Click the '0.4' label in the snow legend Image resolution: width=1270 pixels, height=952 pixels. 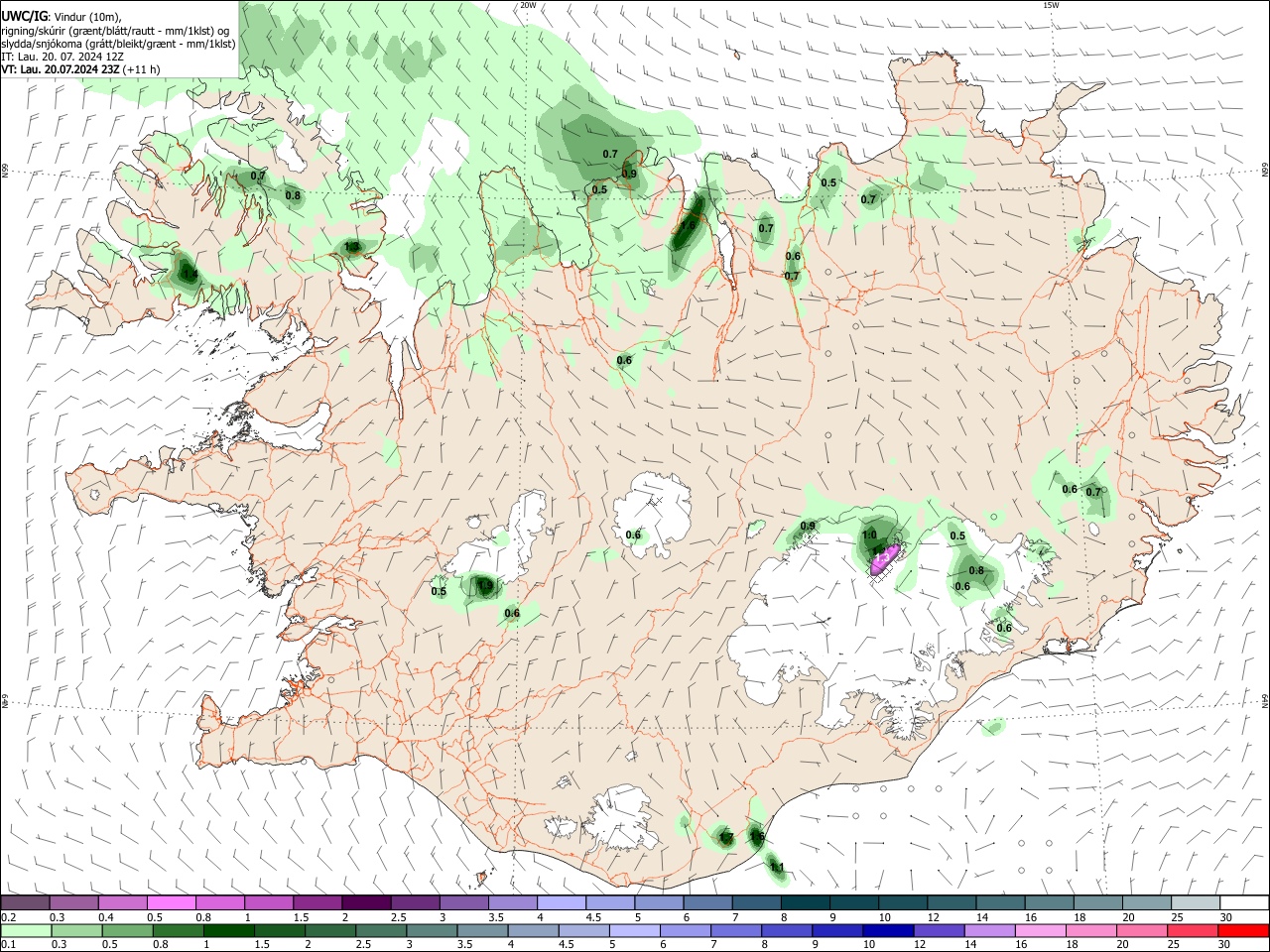point(106,917)
